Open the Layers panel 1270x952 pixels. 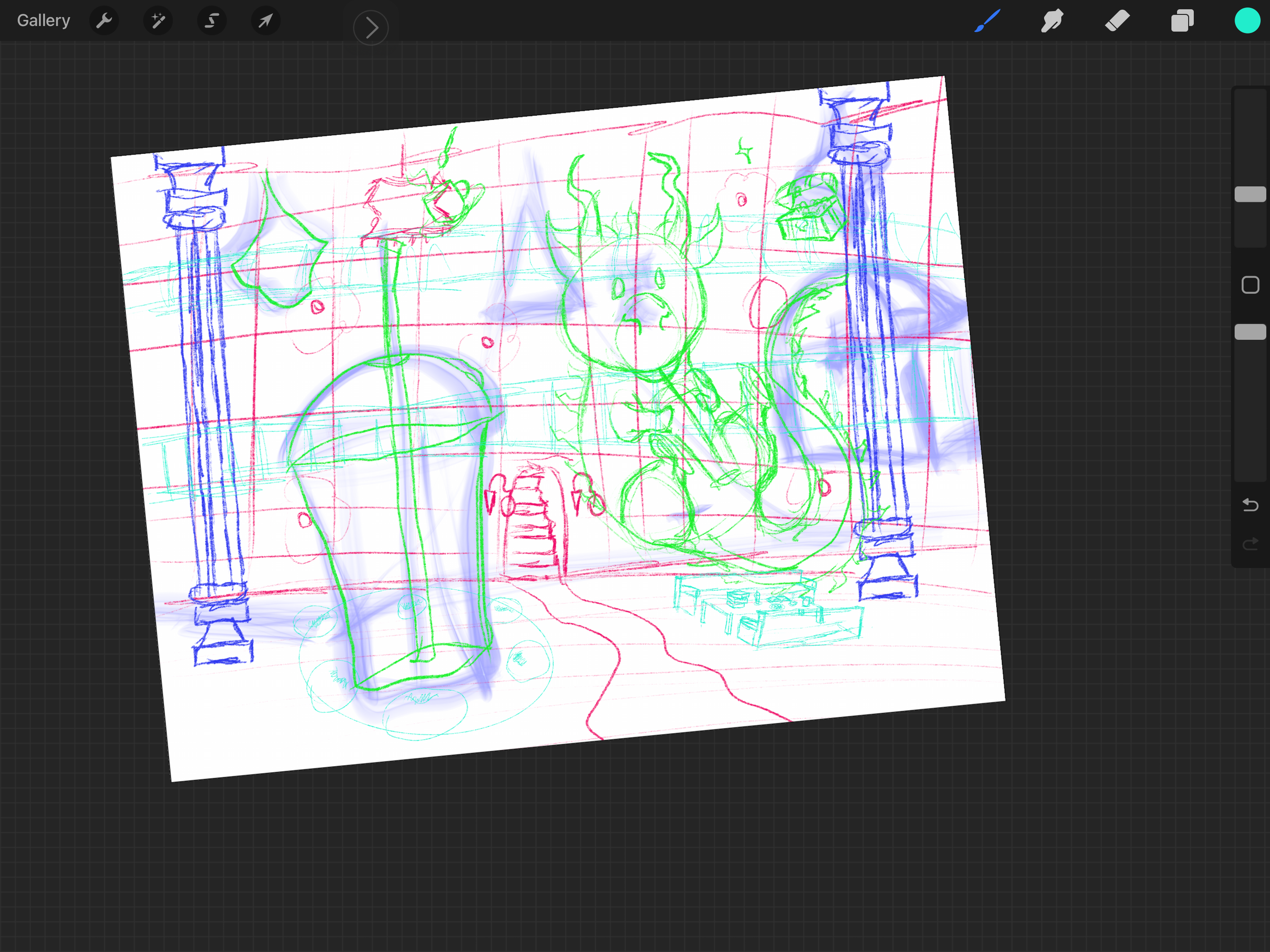[1182, 21]
